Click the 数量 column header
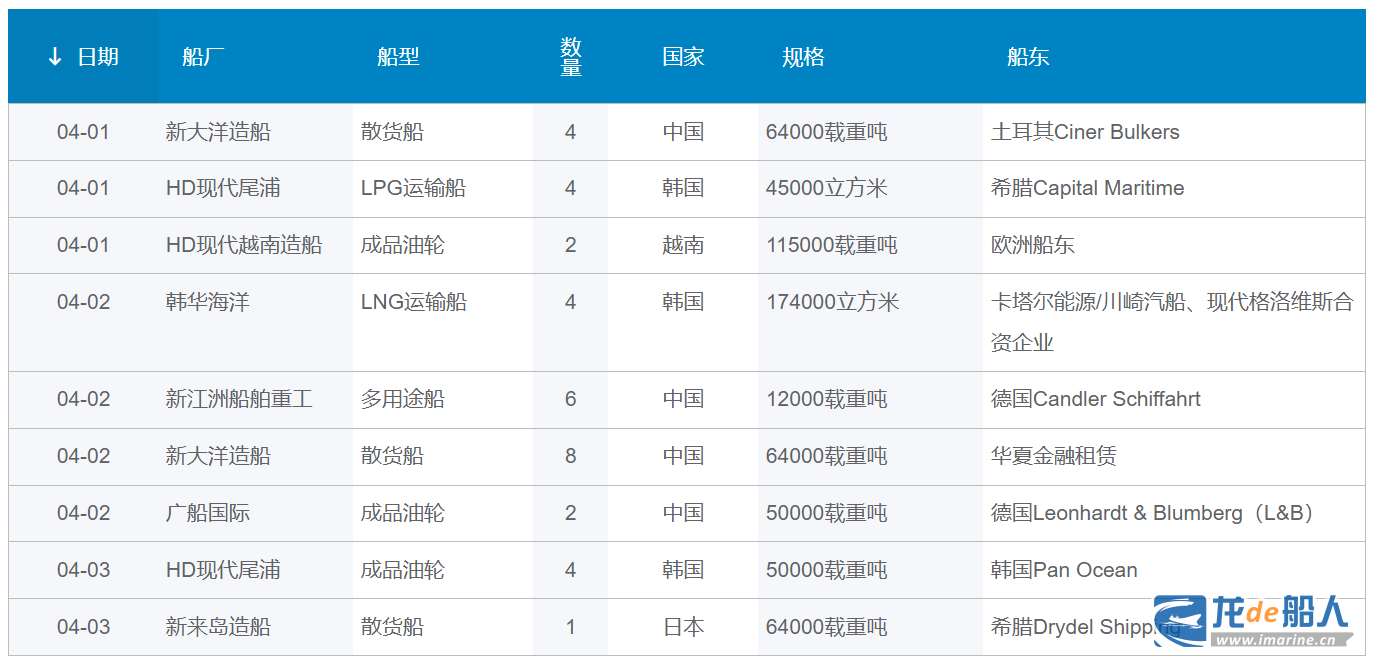The height and width of the screenshot is (670, 1377). 571,57
